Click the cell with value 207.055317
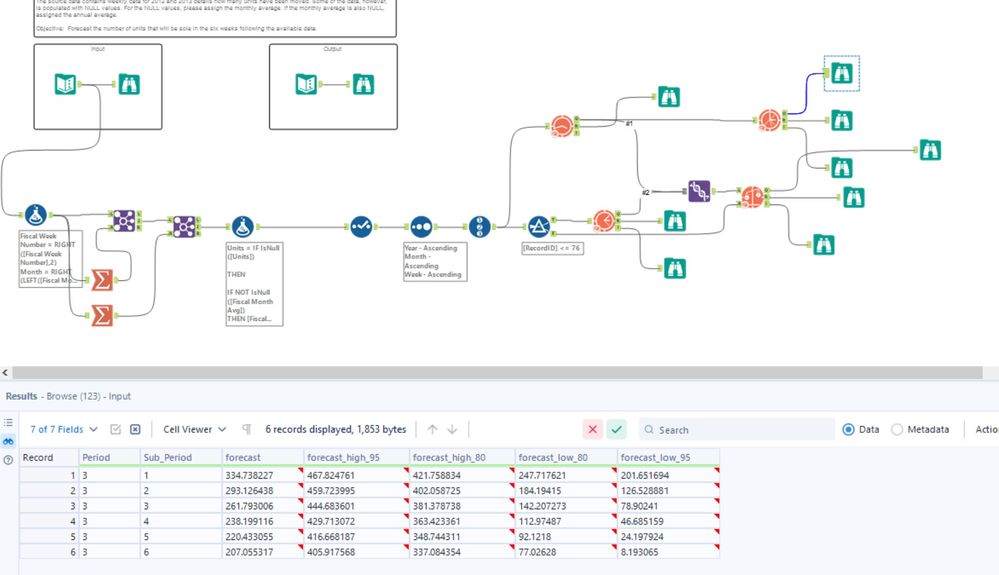The image size is (999, 575). coord(262,552)
